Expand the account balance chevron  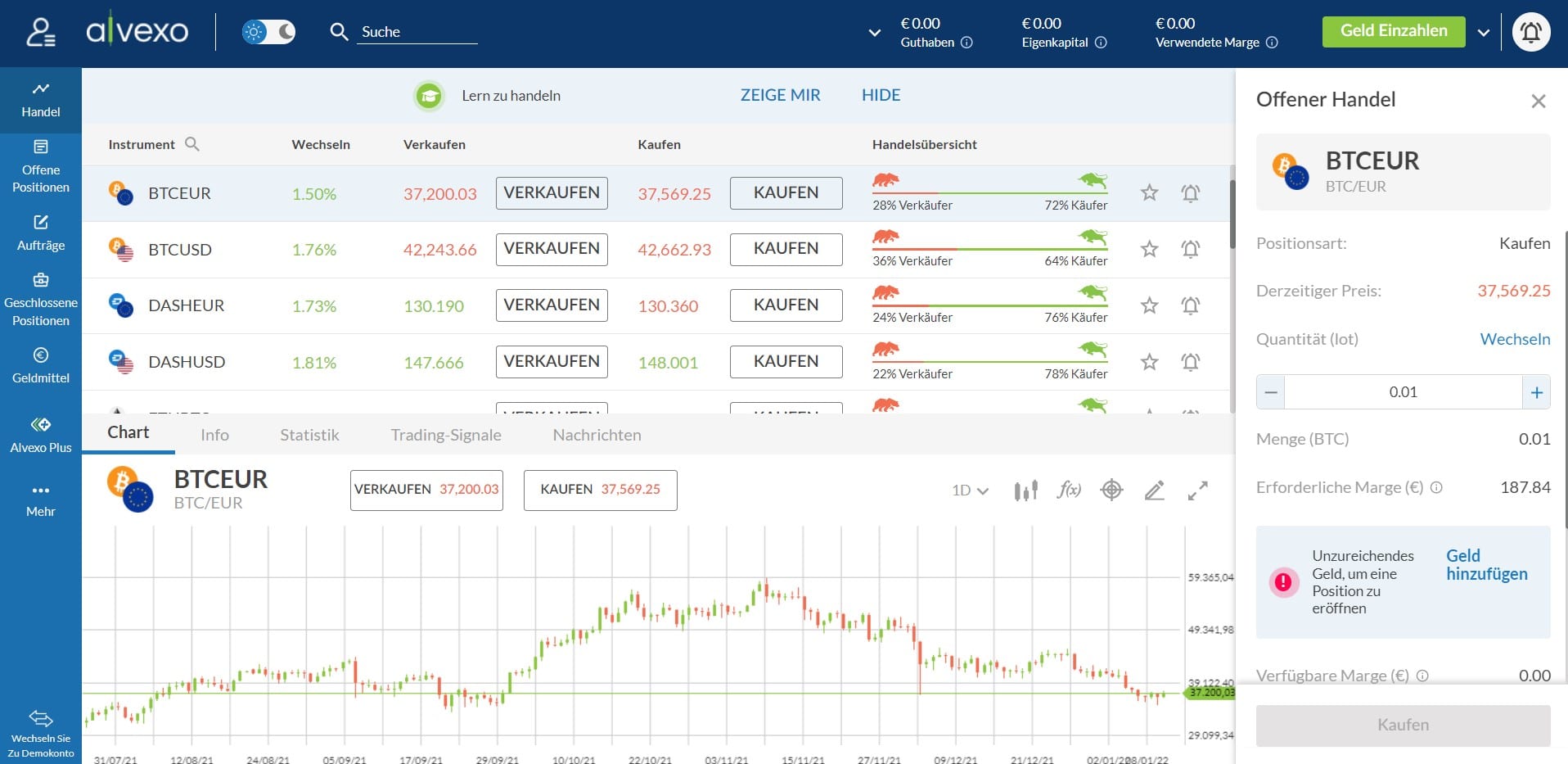[x=874, y=33]
